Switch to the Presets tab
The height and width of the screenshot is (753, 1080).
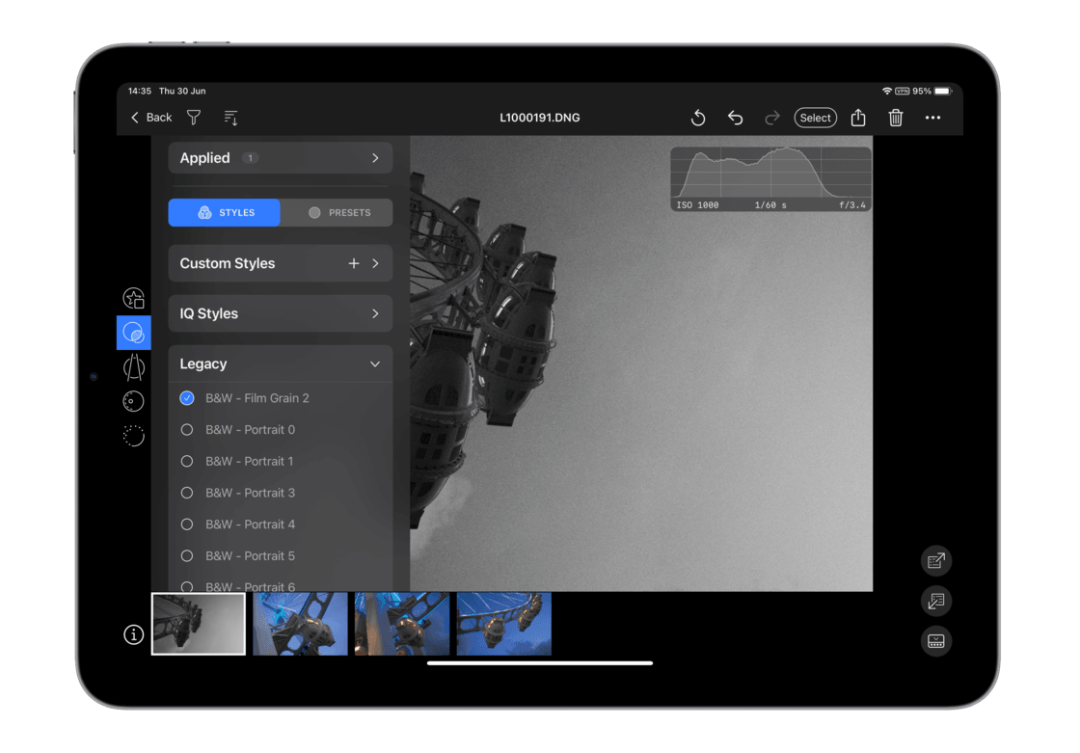point(337,212)
